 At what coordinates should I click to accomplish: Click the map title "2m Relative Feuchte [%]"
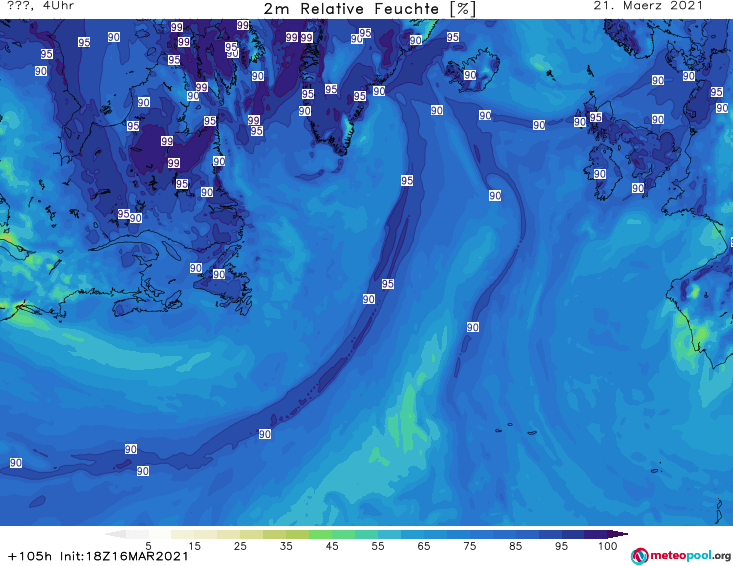369,9
